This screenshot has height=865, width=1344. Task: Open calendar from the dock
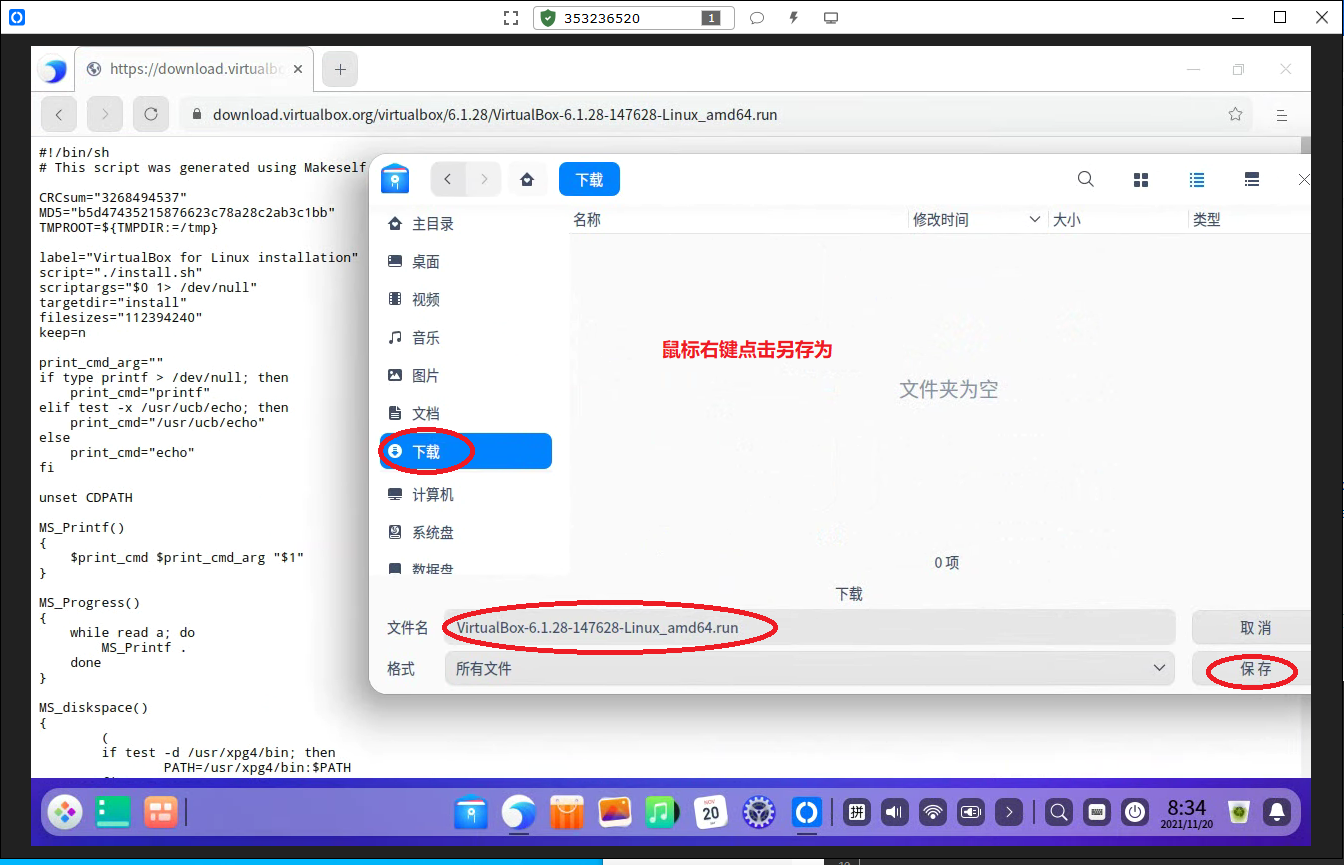point(710,812)
